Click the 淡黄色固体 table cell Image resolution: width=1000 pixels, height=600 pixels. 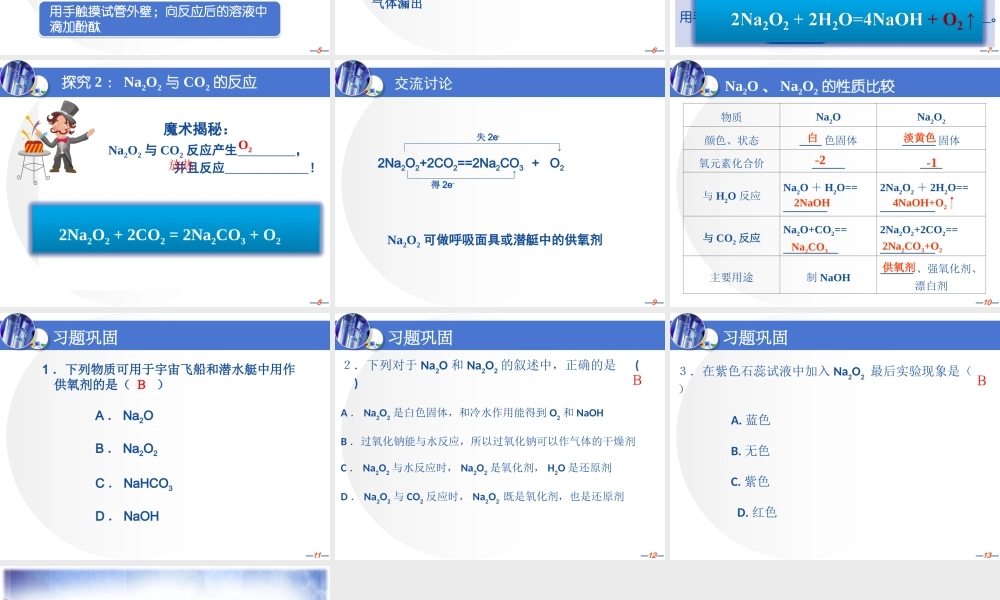click(x=931, y=140)
